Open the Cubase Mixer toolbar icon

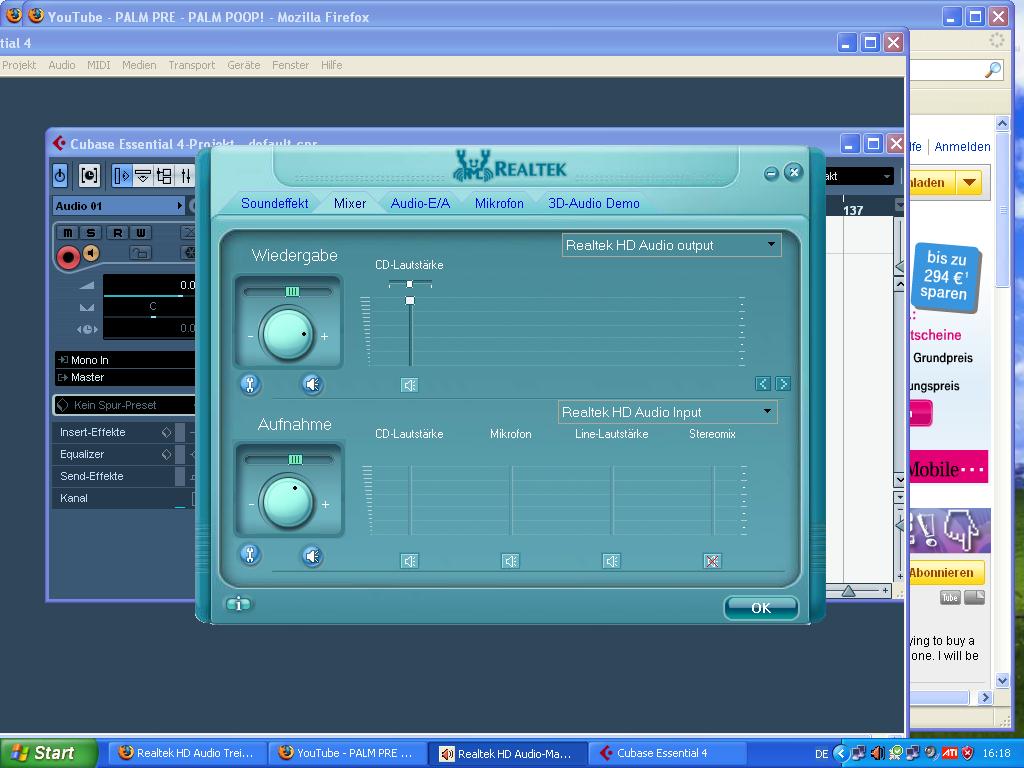coord(185,176)
